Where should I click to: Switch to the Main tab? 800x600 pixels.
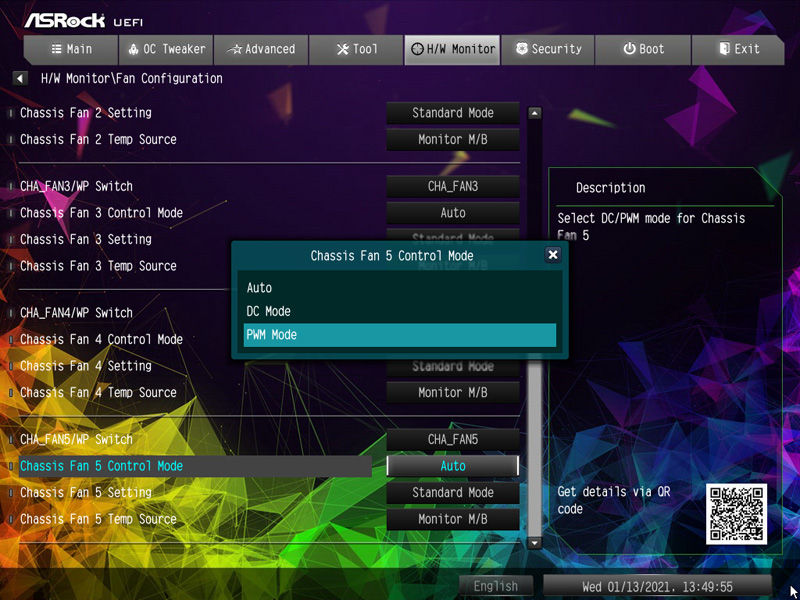(x=71, y=49)
